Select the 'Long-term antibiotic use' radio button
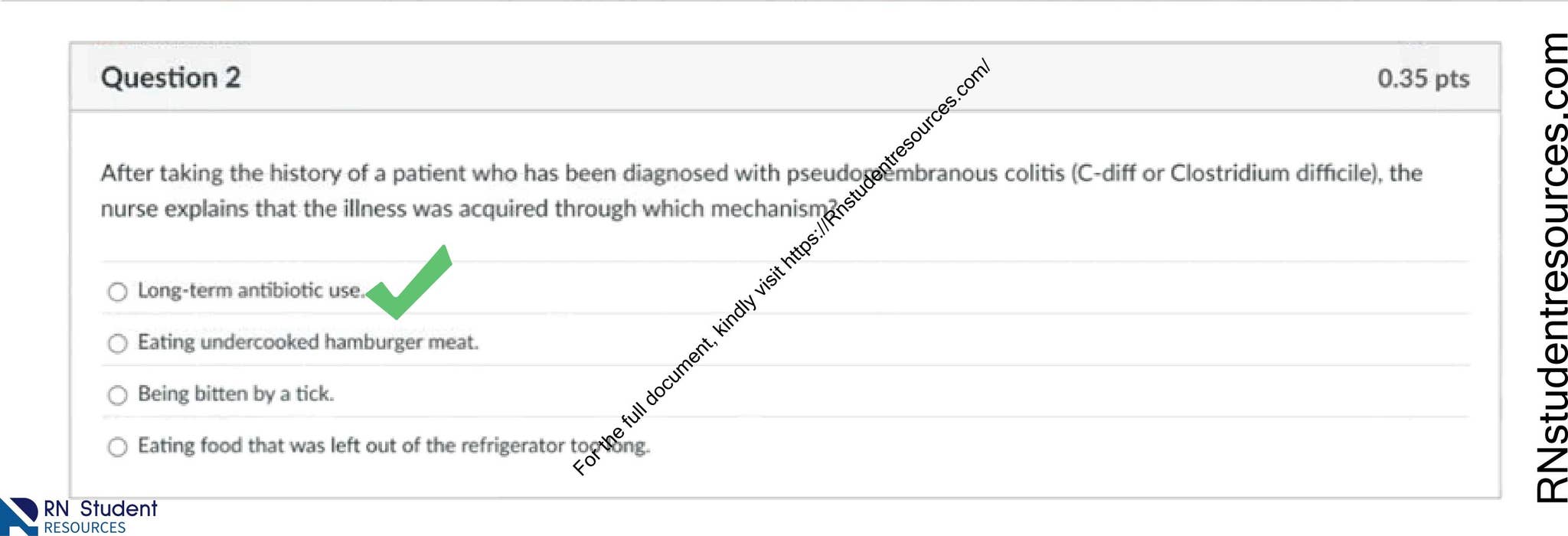The width and height of the screenshot is (1568, 536). tap(117, 292)
